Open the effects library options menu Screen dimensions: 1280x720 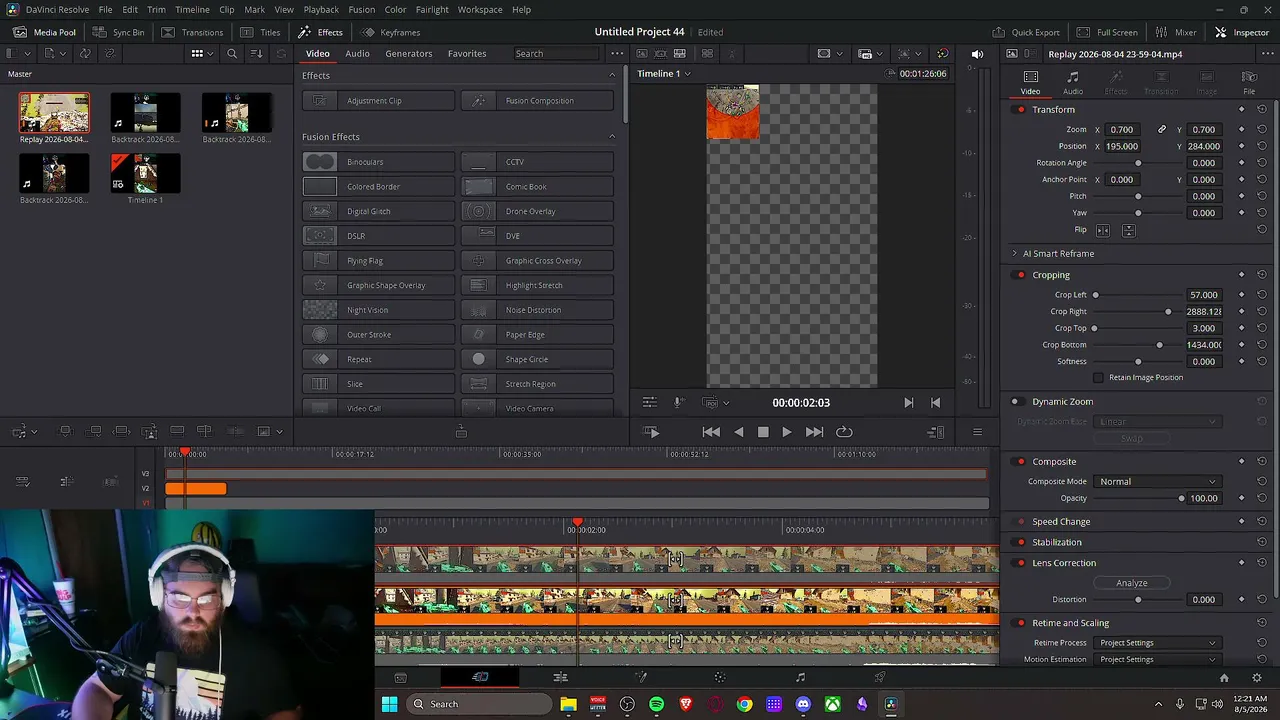click(x=617, y=54)
